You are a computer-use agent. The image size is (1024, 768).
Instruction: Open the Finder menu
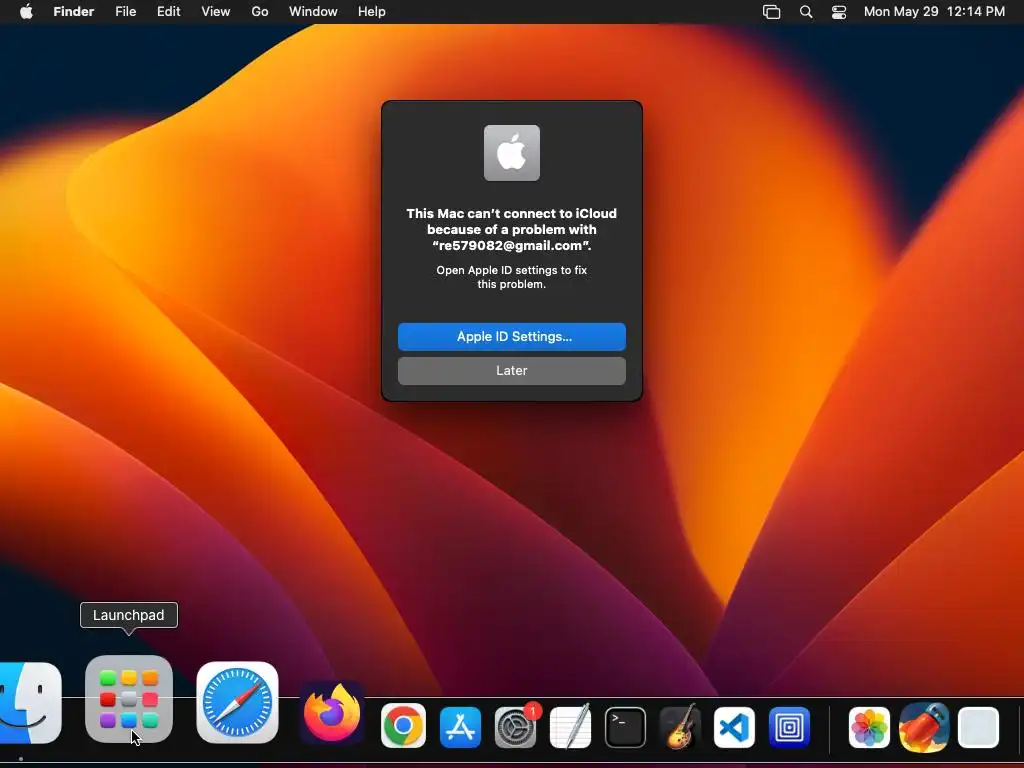[74, 12]
